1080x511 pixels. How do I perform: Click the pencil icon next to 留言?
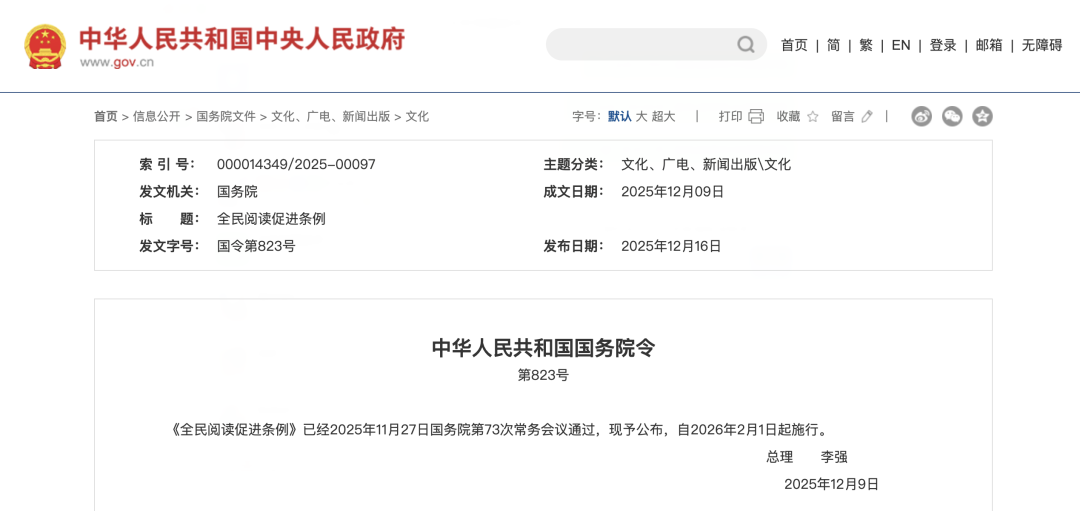867,116
